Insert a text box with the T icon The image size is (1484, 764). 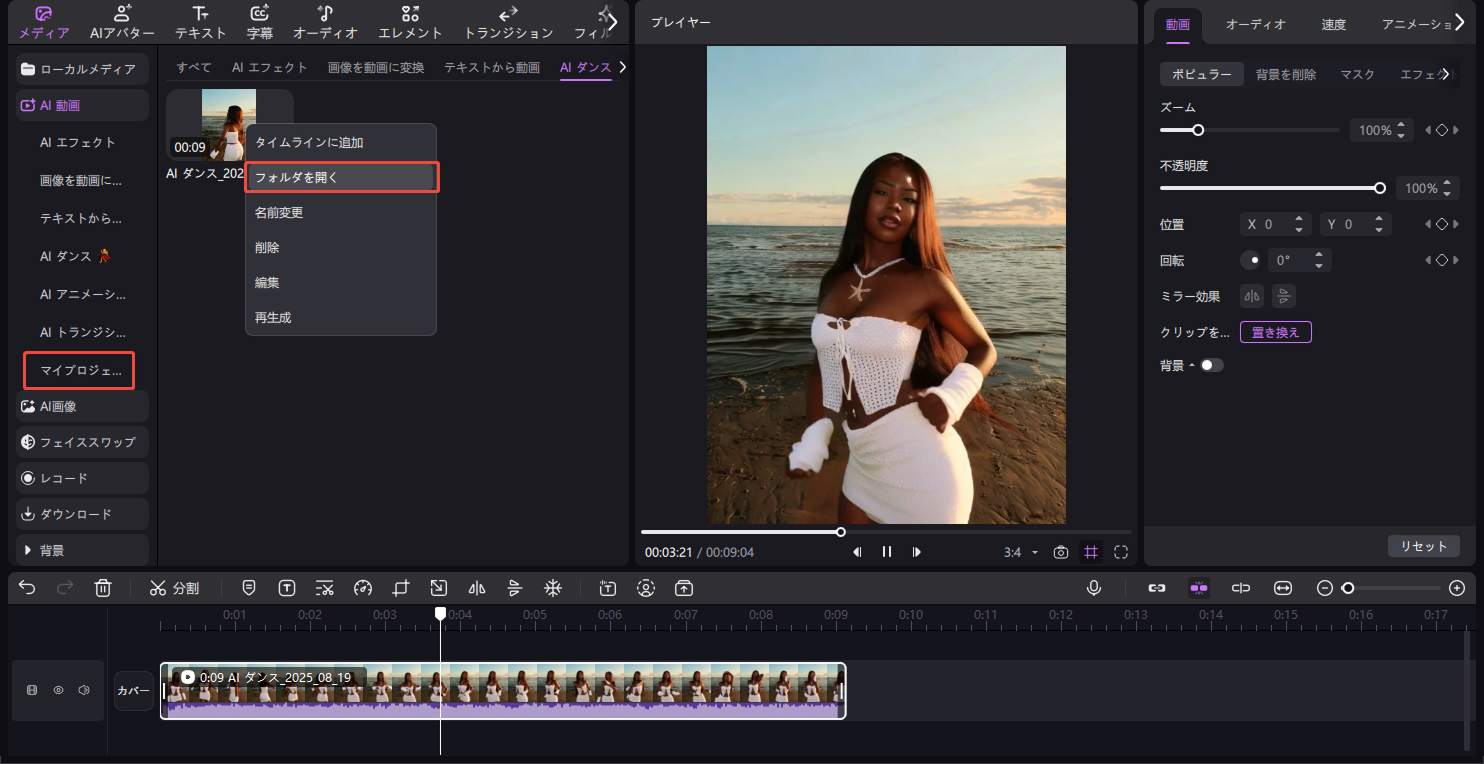(x=287, y=588)
